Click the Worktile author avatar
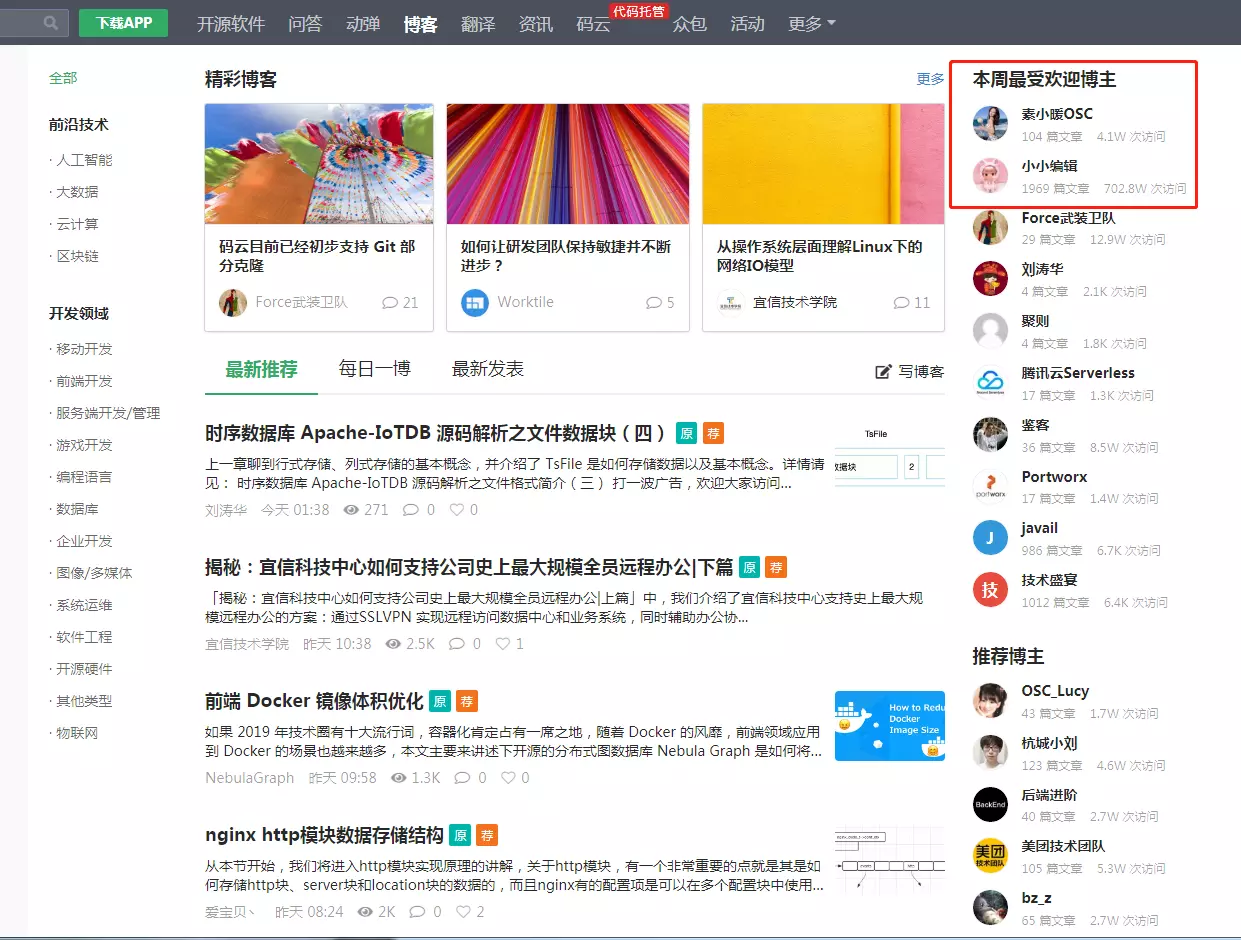Image resolution: width=1241 pixels, height=940 pixels. coord(475,302)
